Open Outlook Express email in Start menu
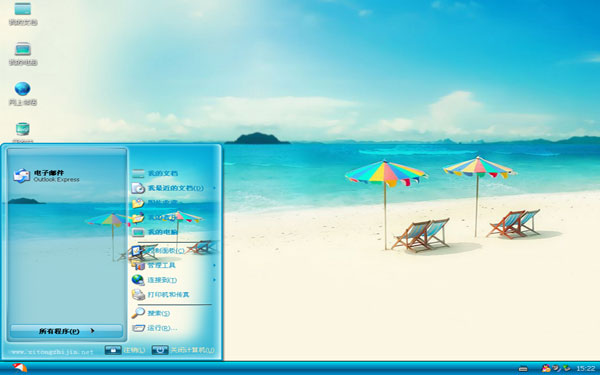 pyautogui.click(x=47, y=176)
